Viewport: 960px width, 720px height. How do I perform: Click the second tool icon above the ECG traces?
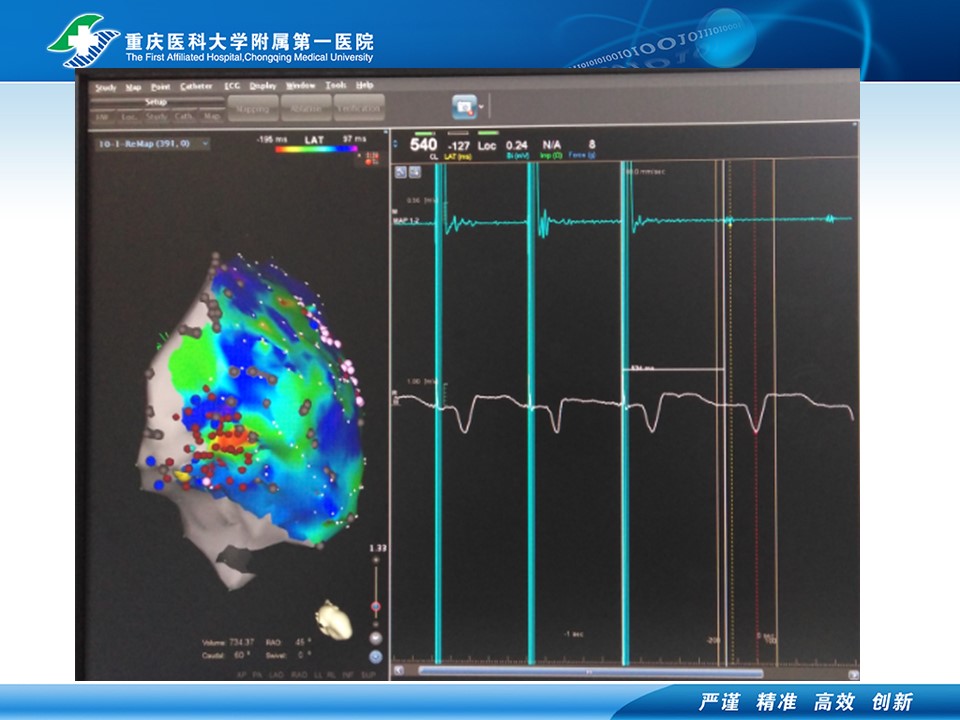coord(414,172)
